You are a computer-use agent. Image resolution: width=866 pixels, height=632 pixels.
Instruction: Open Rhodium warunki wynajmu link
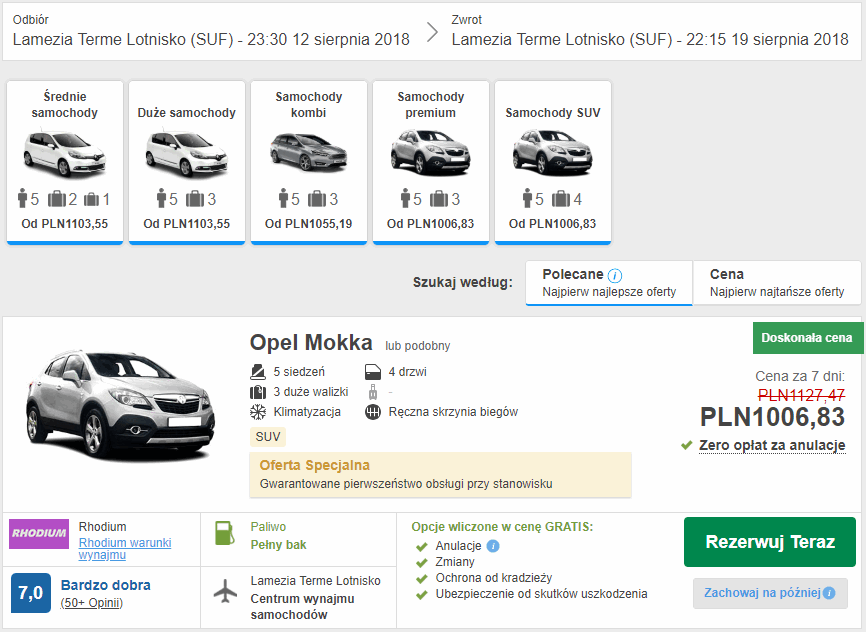[125, 548]
